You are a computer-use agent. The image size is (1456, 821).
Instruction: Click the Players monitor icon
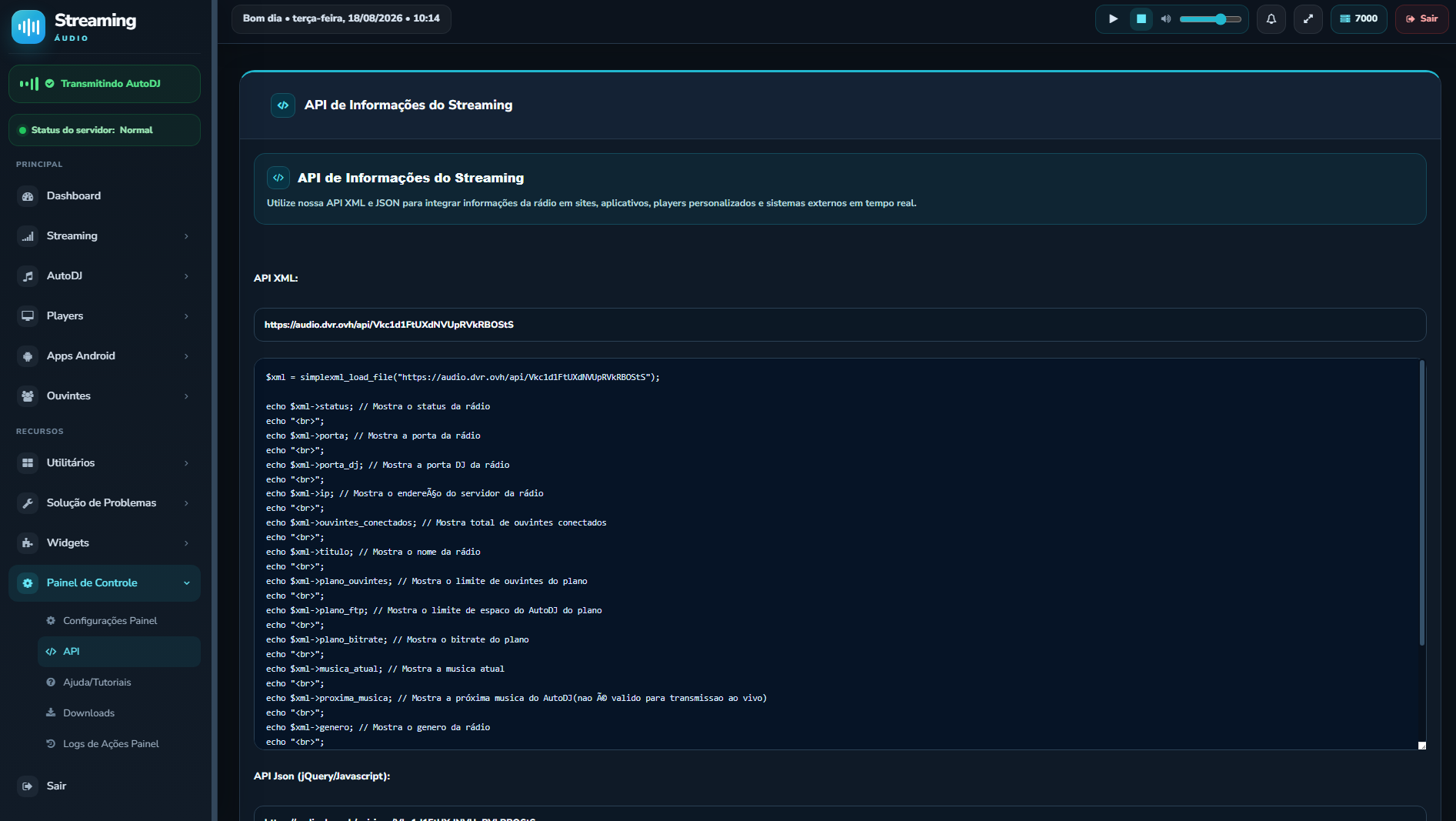tap(28, 316)
